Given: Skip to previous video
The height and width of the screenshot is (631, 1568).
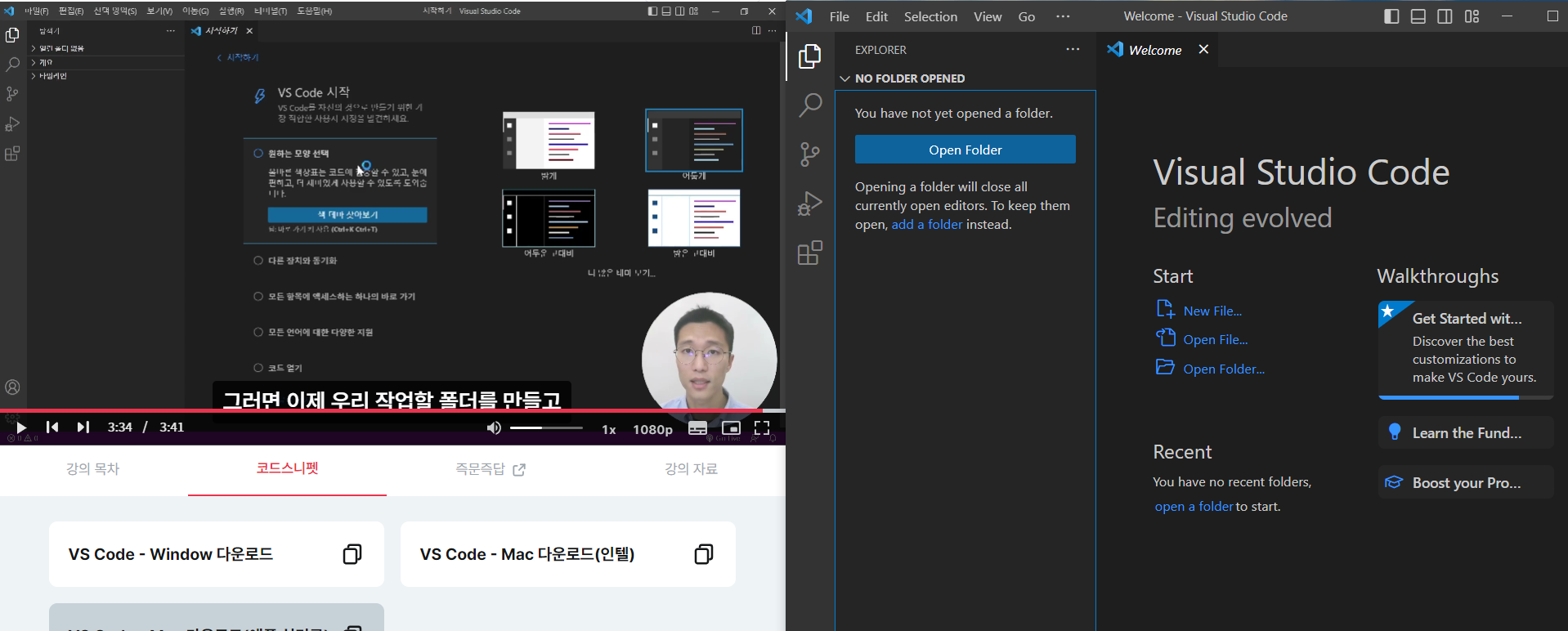Looking at the screenshot, I should tap(52, 427).
